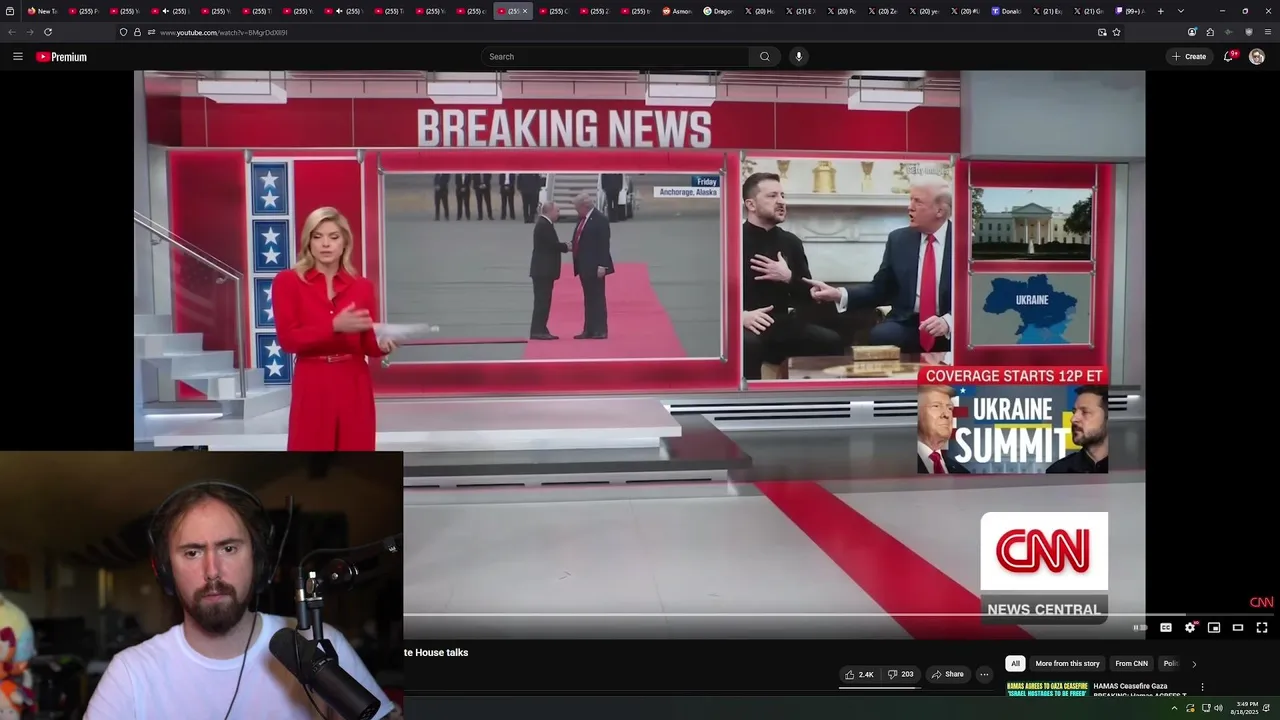
Task: Switch to the Donald browser tab
Action: tap(1006, 11)
